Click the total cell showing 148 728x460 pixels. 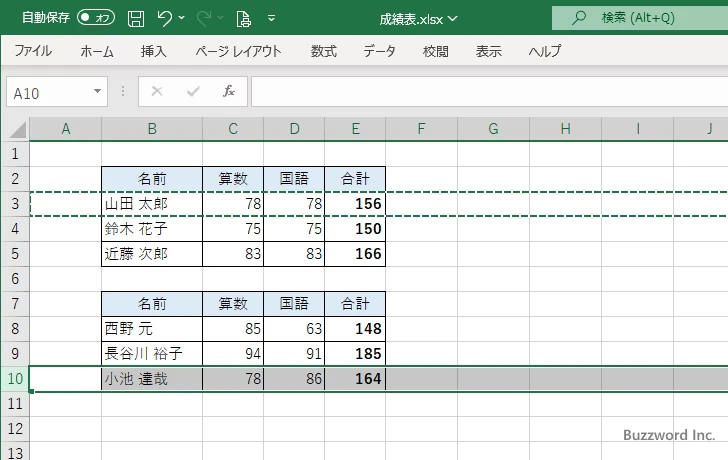click(355, 329)
